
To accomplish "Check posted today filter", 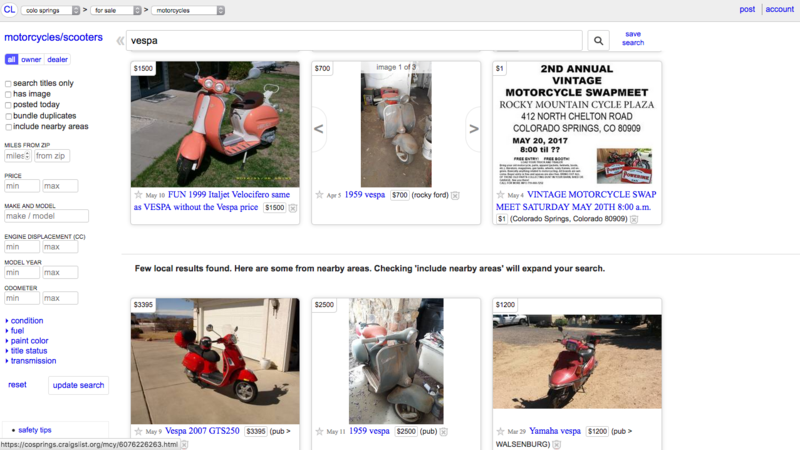I will point(8,105).
